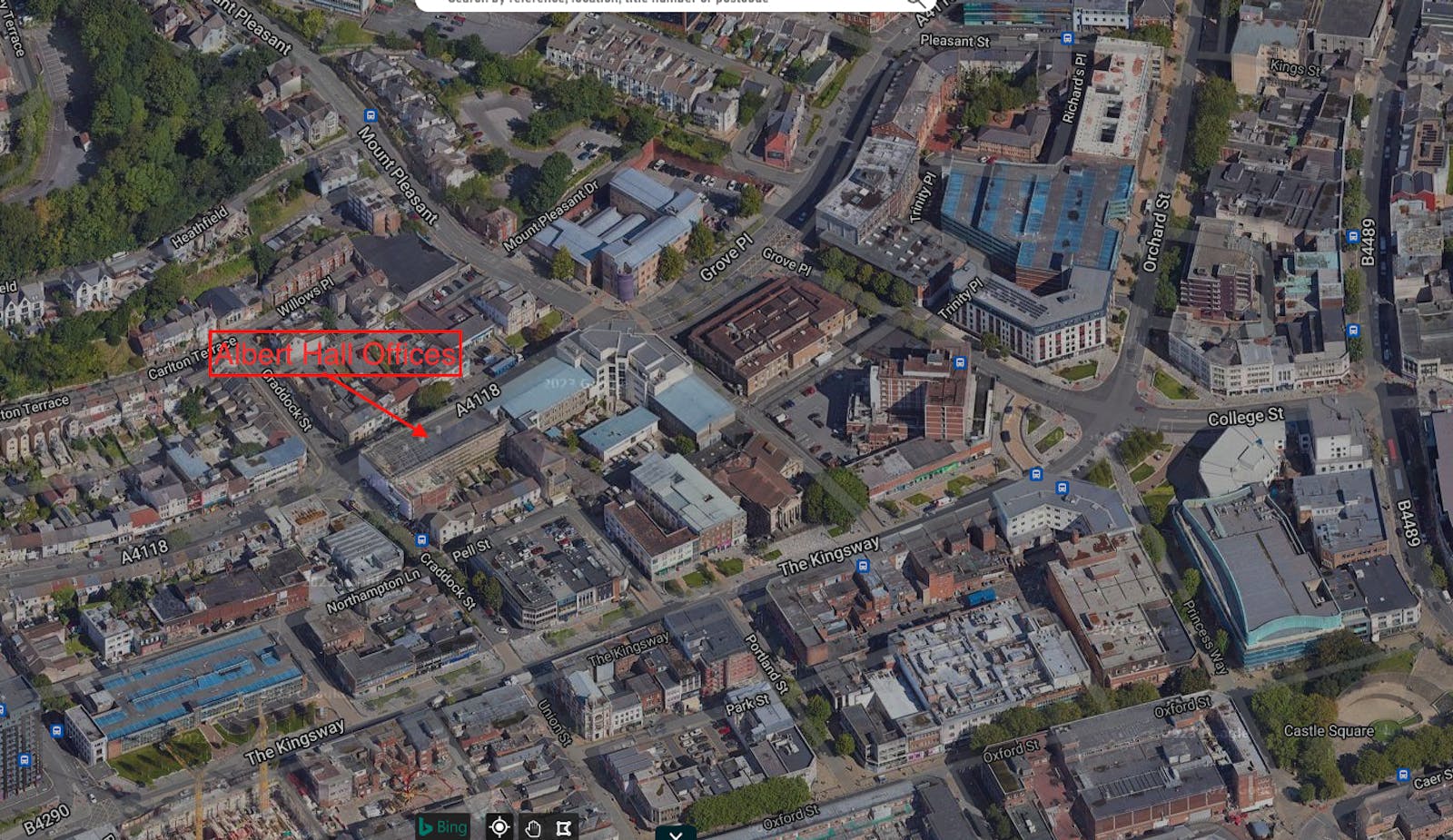Select the hand pan tool
Screen dimensions: 1453x840
coord(532,827)
